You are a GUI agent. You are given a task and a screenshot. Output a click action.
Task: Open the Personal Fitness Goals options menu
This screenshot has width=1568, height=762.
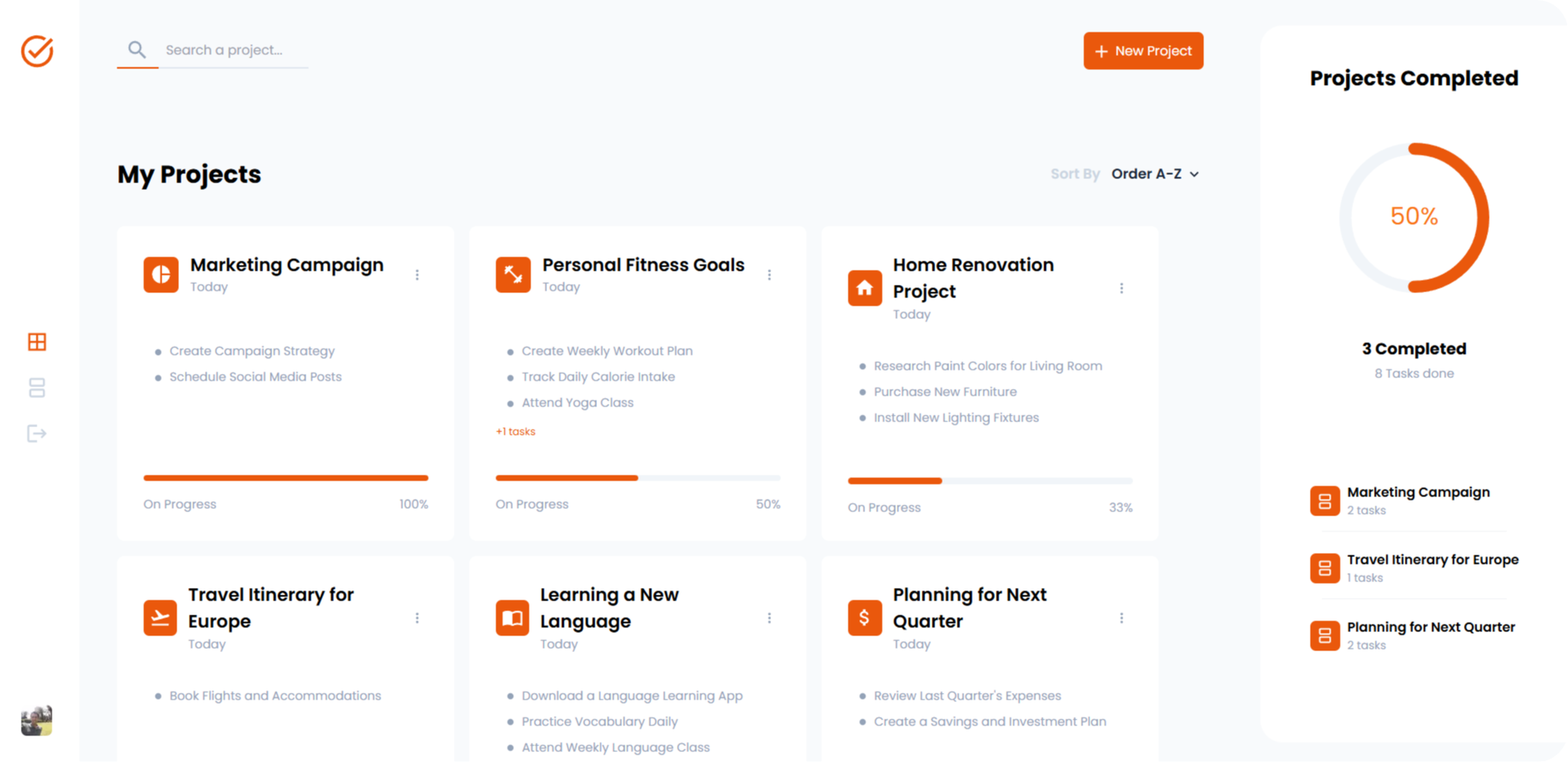coord(769,274)
